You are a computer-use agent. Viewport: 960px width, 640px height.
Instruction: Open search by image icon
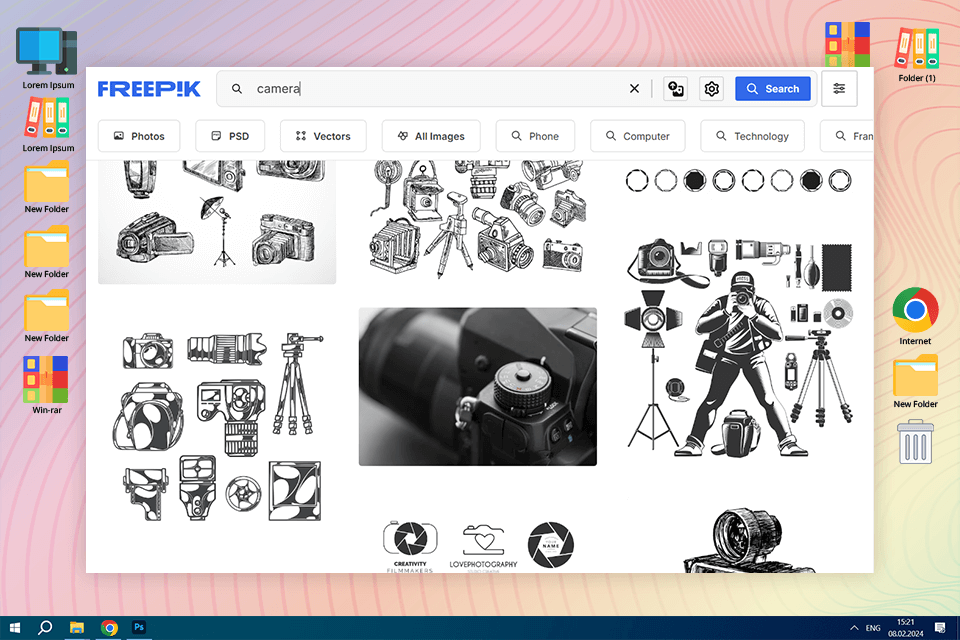(x=675, y=89)
